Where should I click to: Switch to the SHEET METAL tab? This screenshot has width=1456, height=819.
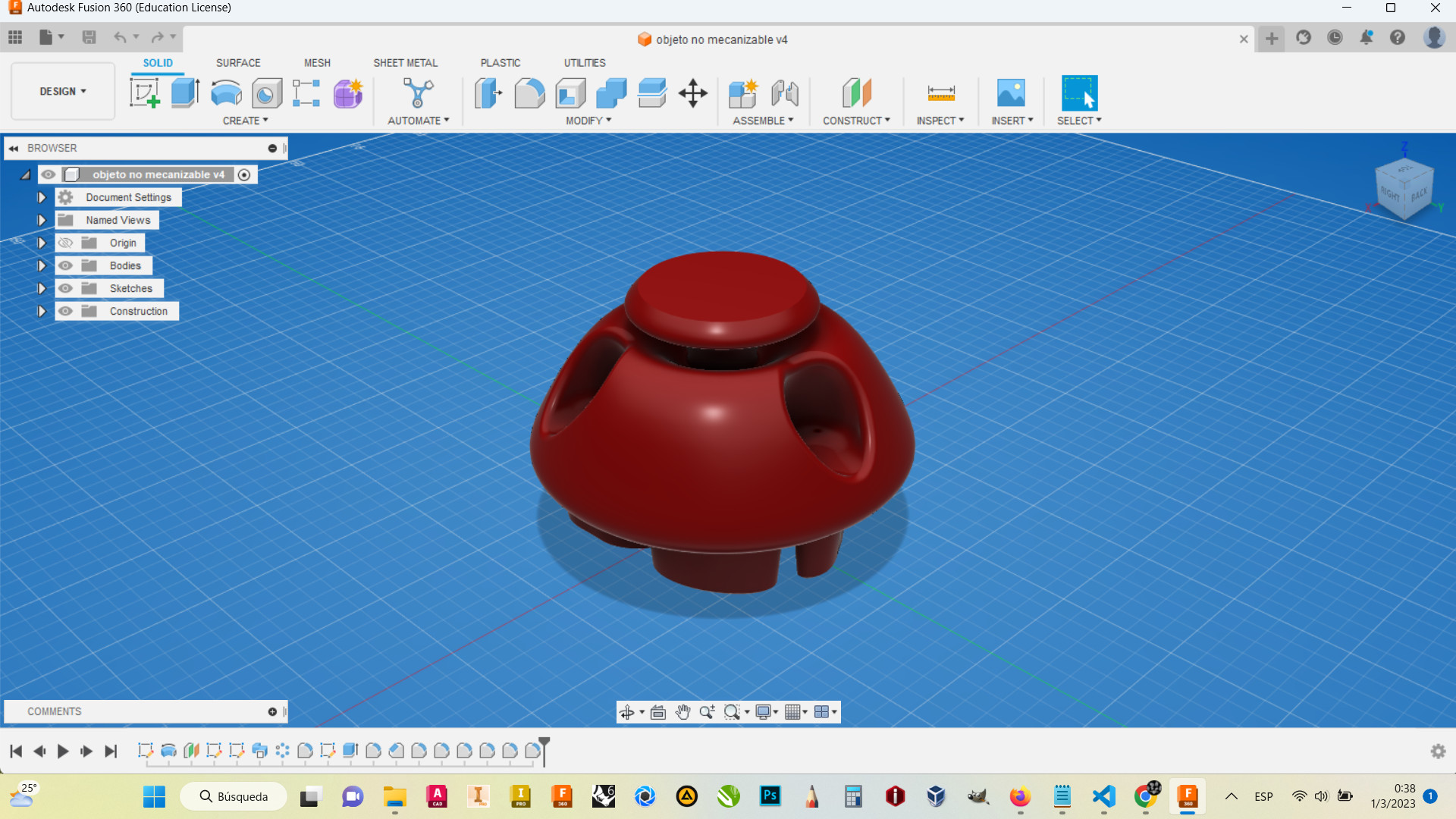(405, 63)
